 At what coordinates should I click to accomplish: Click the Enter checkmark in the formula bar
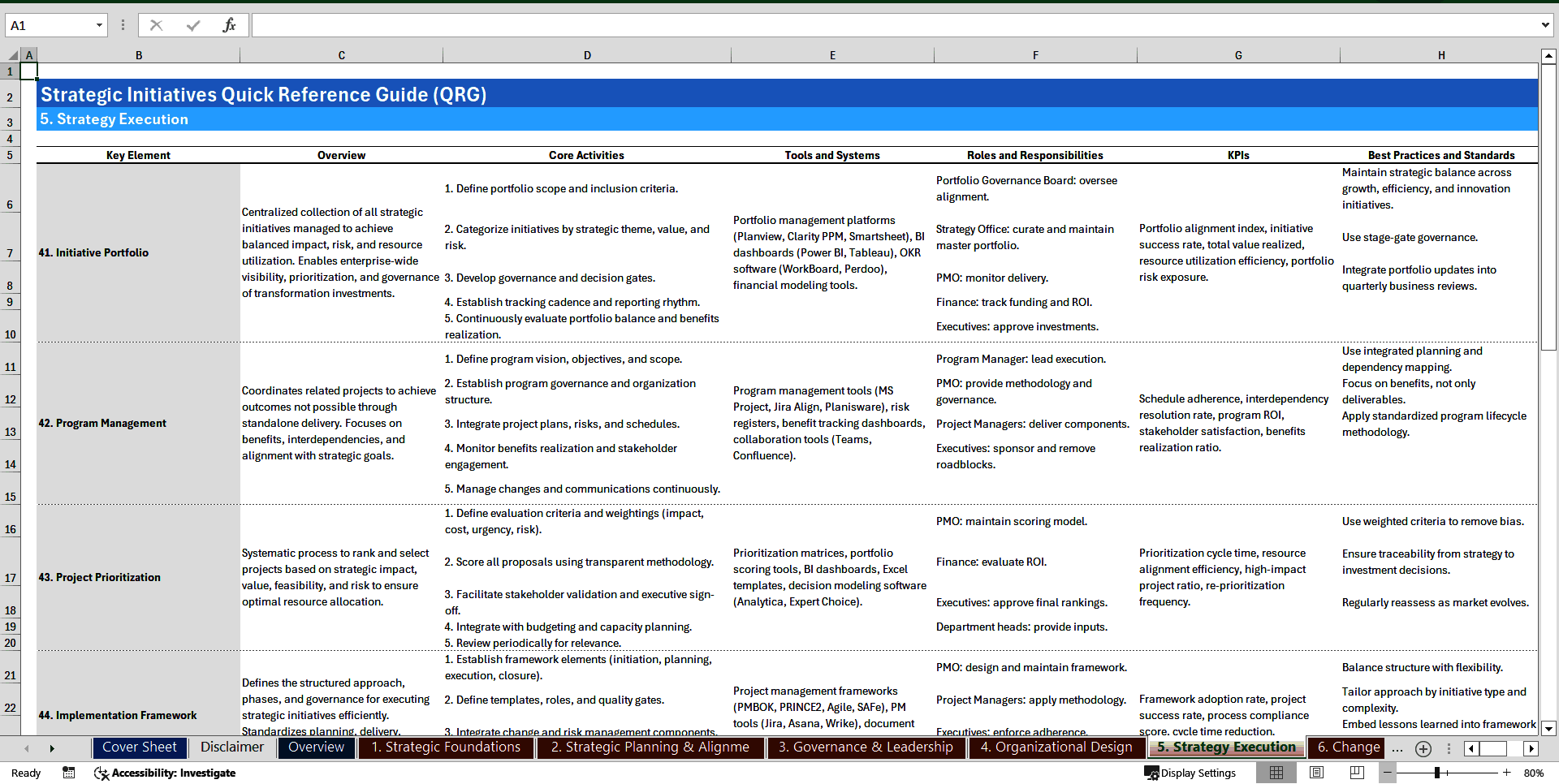(192, 24)
